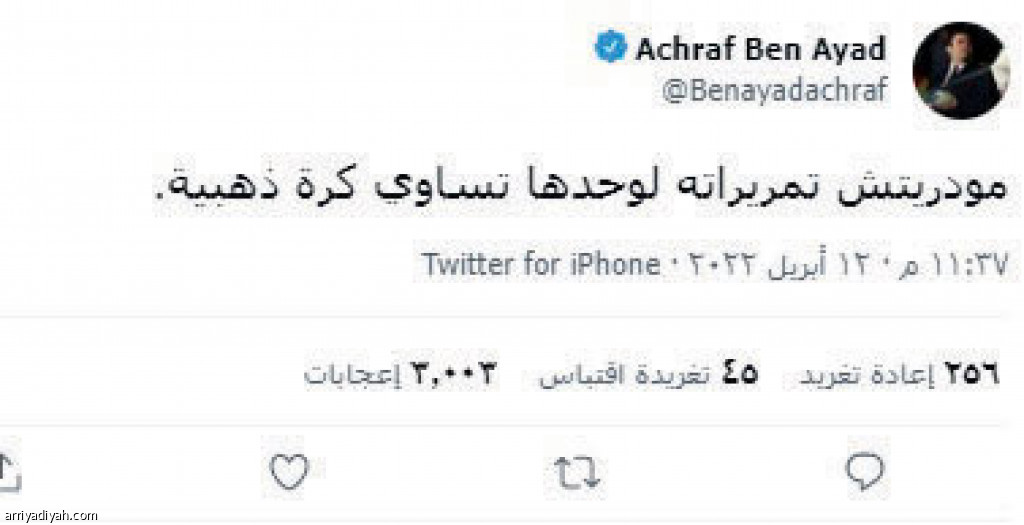The height and width of the screenshot is (525, 1024).
Task: Click the arriyadiyah.com watermark
Action: coord(49,516)
